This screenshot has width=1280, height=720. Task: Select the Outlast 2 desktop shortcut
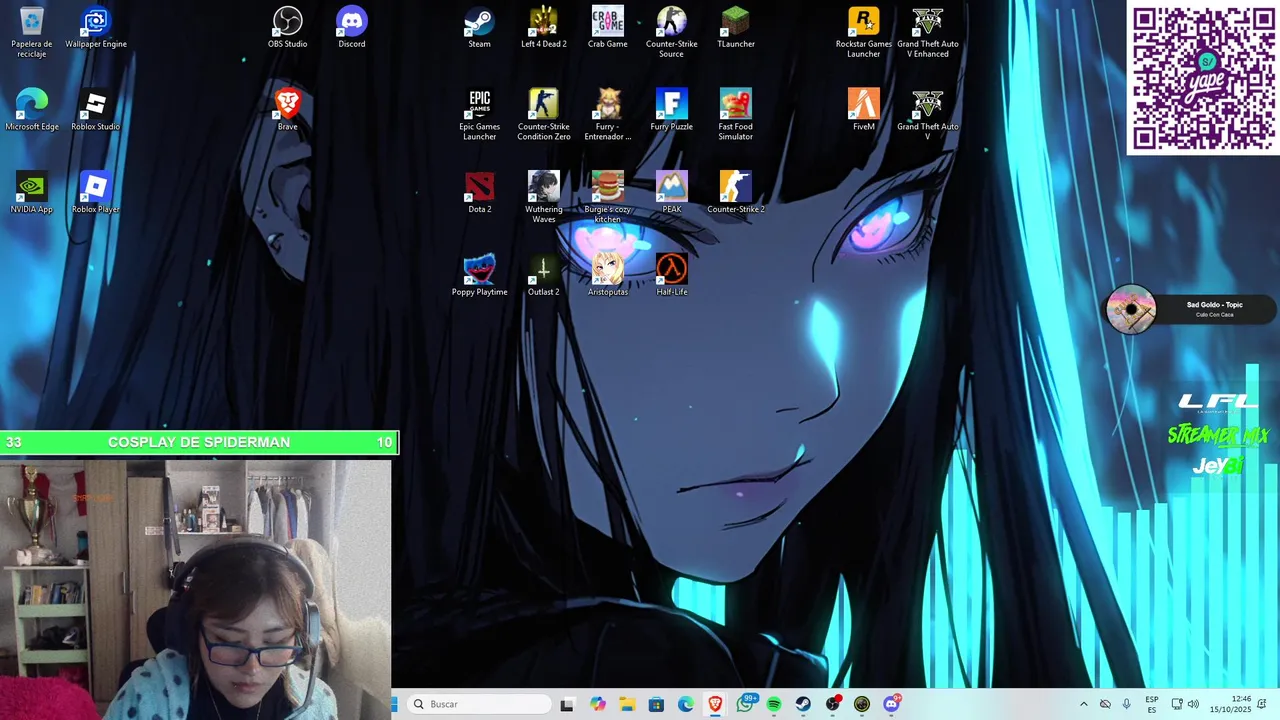pyautogui.click(x=544, y=276)
